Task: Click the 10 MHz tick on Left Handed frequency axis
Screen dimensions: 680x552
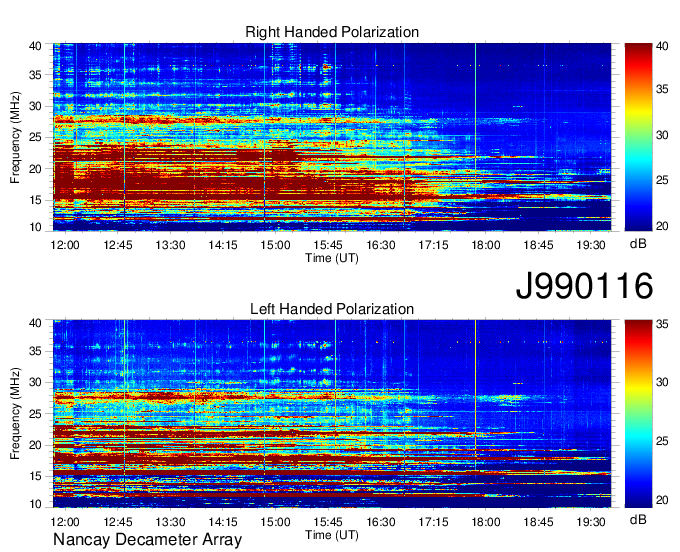Action: (35, 504)
